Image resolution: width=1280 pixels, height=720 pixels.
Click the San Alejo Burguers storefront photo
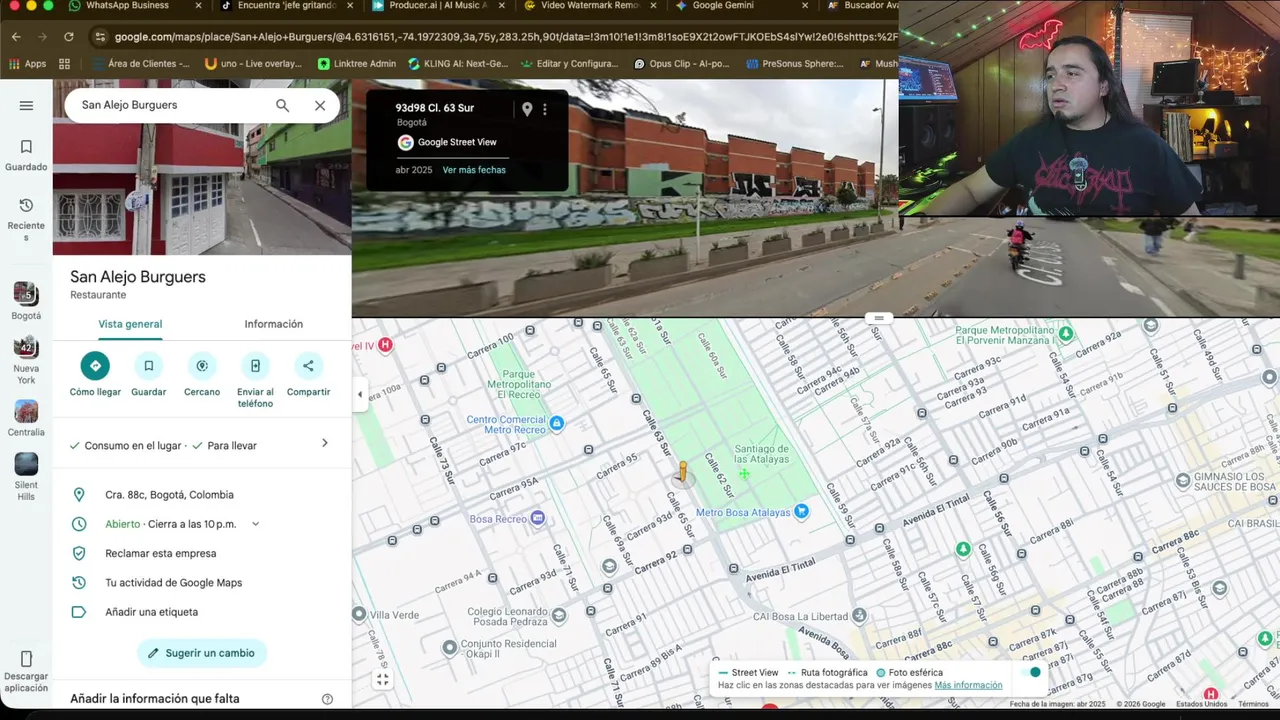(202, 189)
